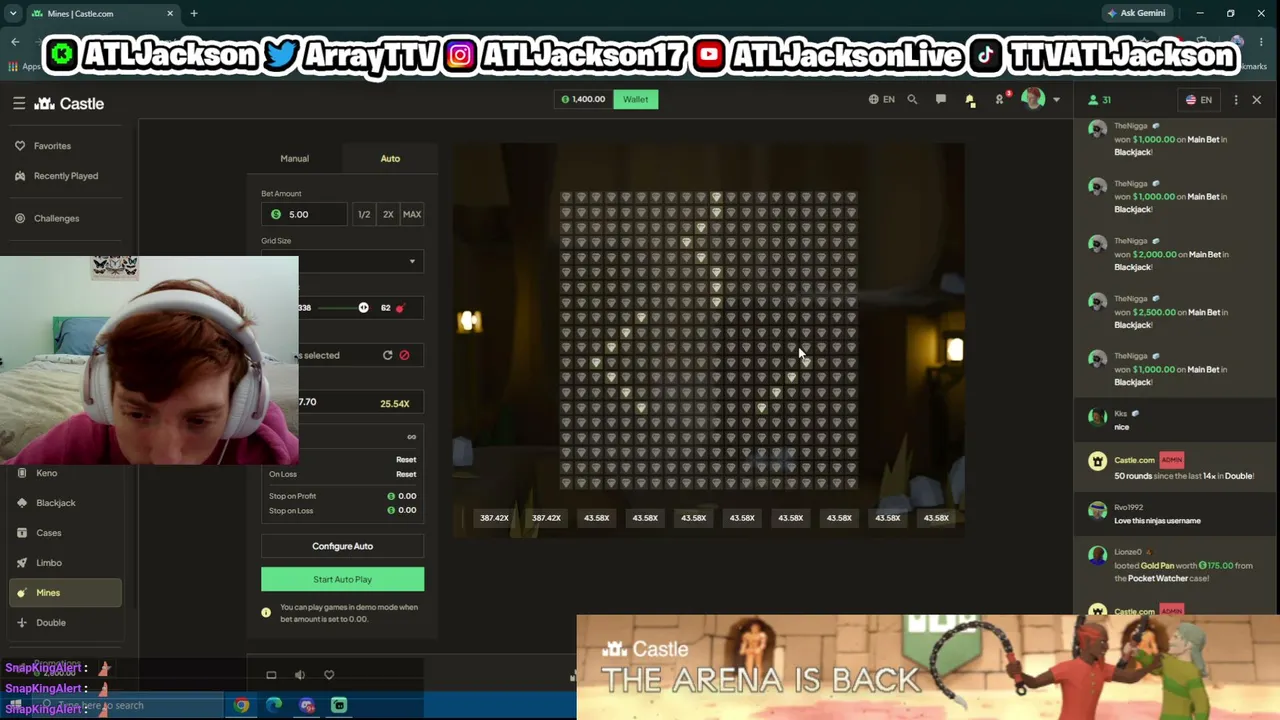Change site language EN globe

click(882, 99)
